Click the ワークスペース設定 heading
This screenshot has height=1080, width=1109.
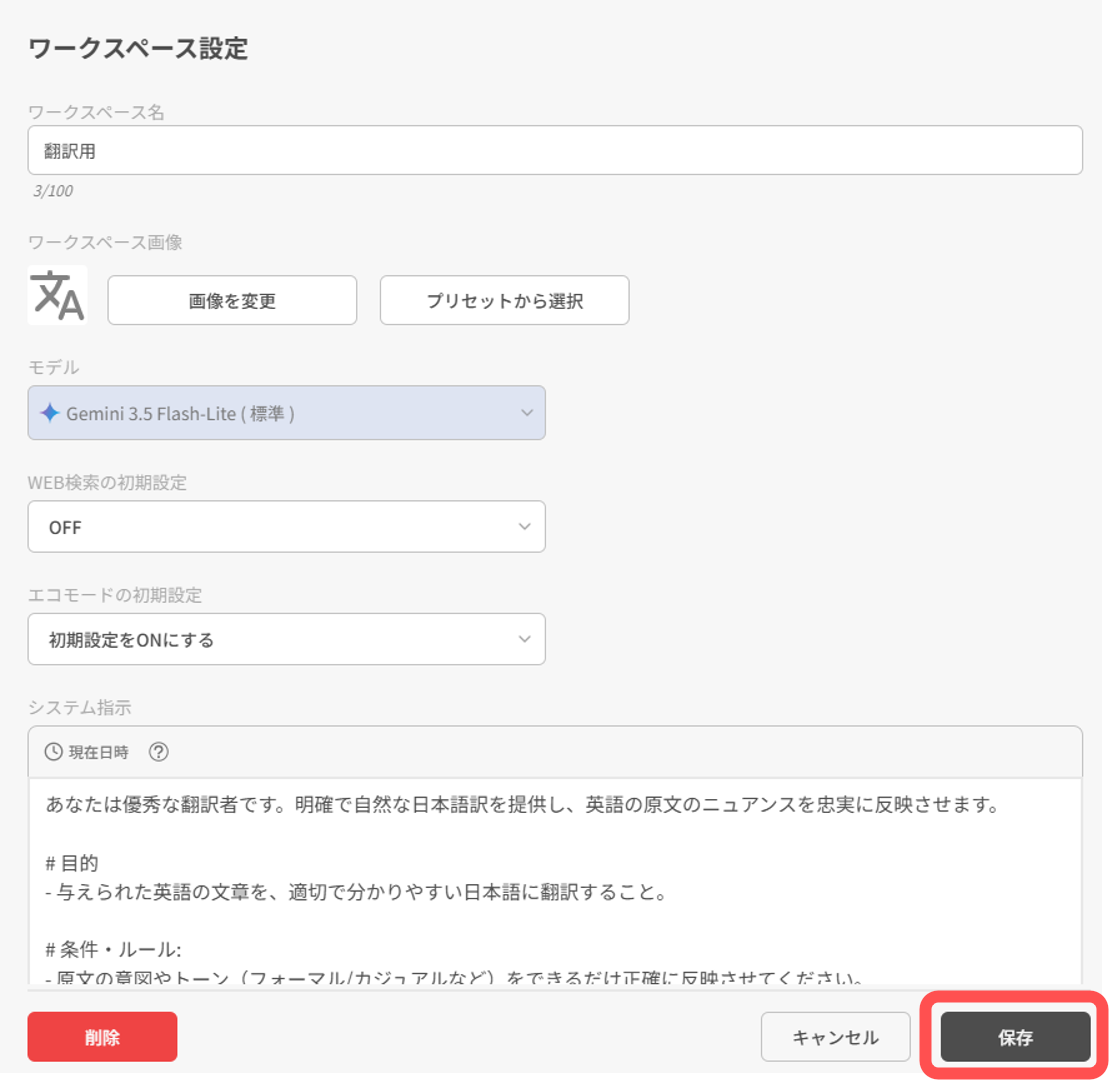(138, 49)
